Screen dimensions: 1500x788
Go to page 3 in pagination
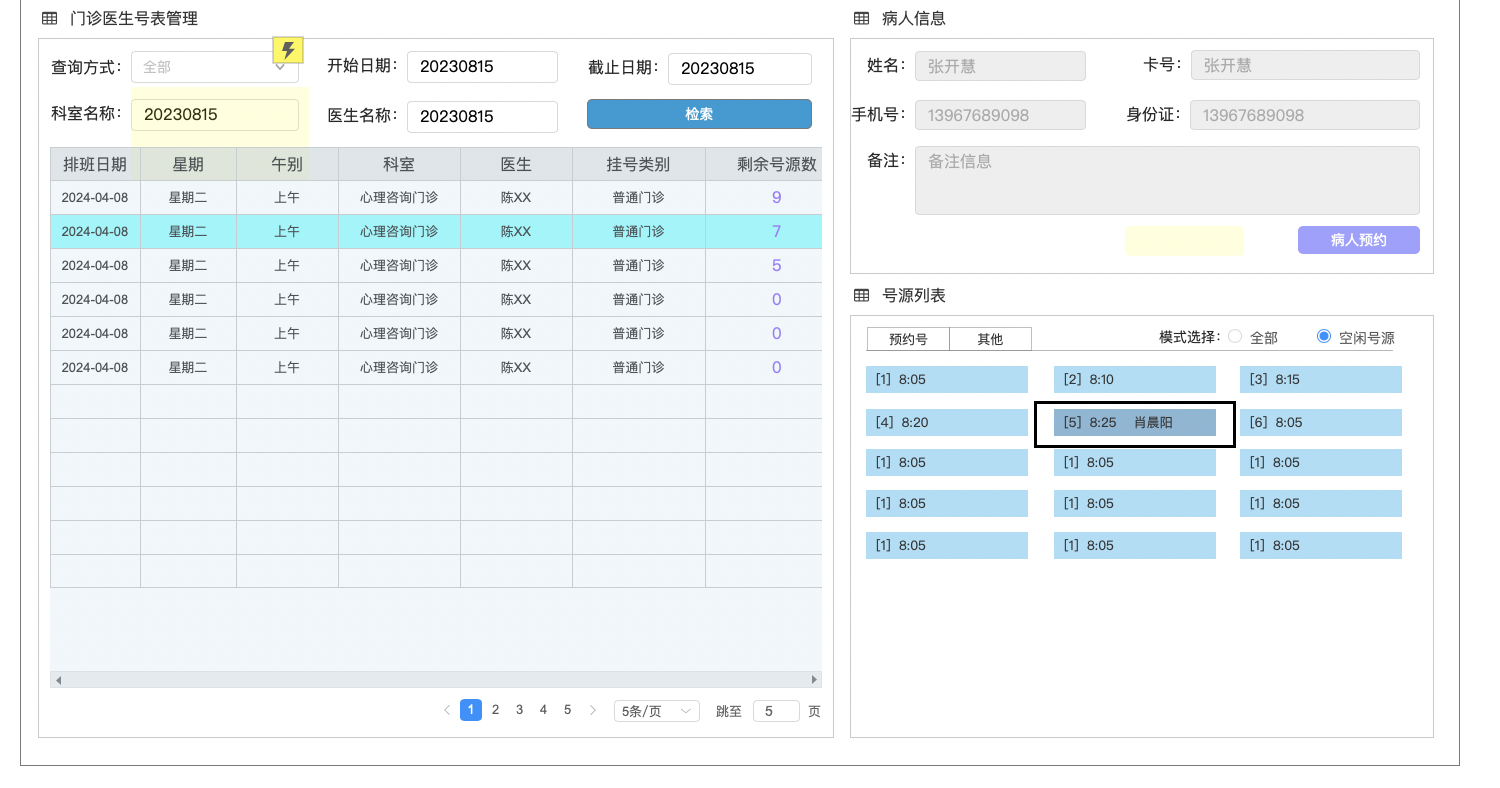(x=519, y=710)
